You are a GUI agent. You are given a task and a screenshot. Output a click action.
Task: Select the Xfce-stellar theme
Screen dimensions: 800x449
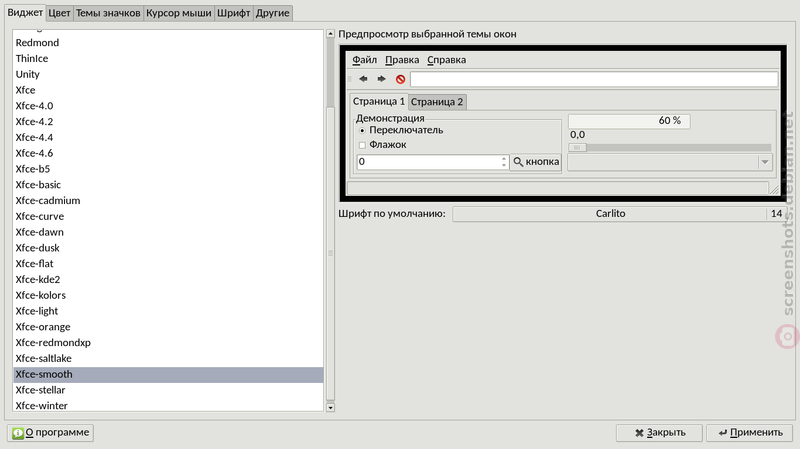(x=168, y=391)
